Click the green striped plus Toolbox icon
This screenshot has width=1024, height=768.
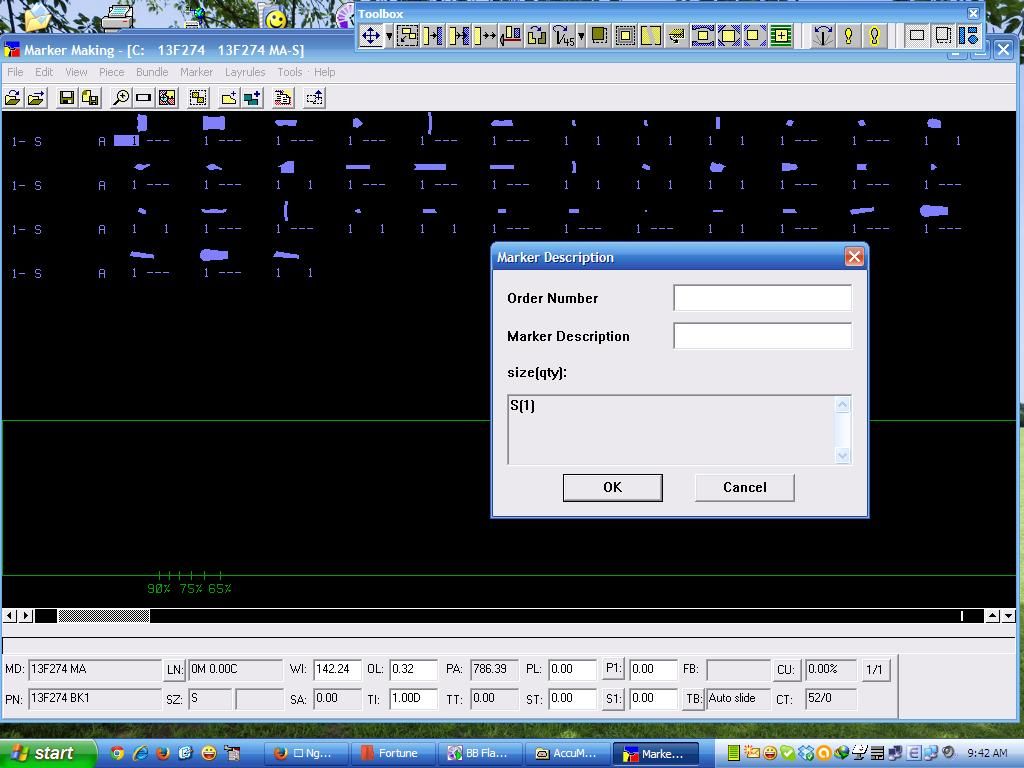pyautogui.click(x=780, y=35)
